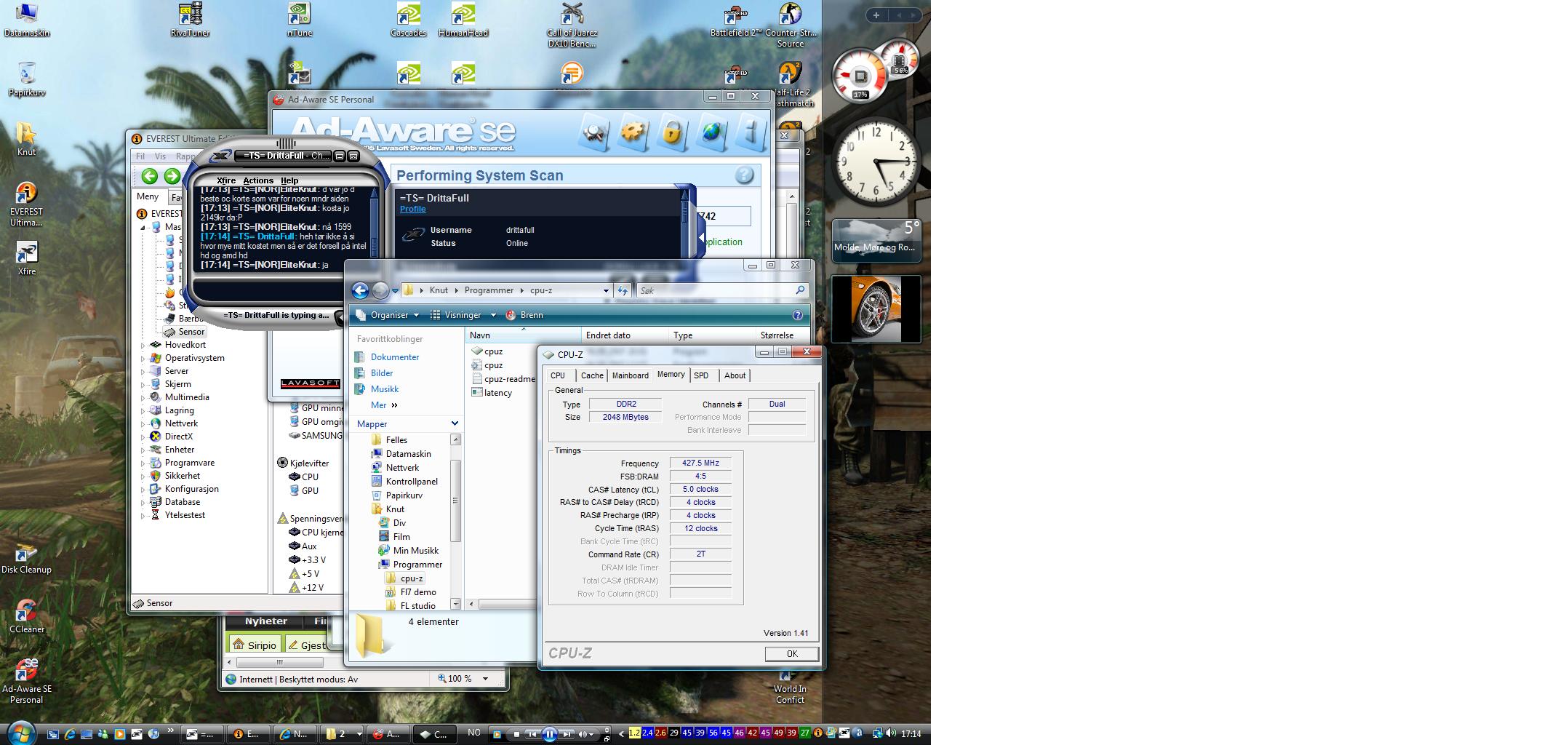Open RivaTuner desktop icon
Viewport: 1568px width, 745px height.
coord(190,20)
